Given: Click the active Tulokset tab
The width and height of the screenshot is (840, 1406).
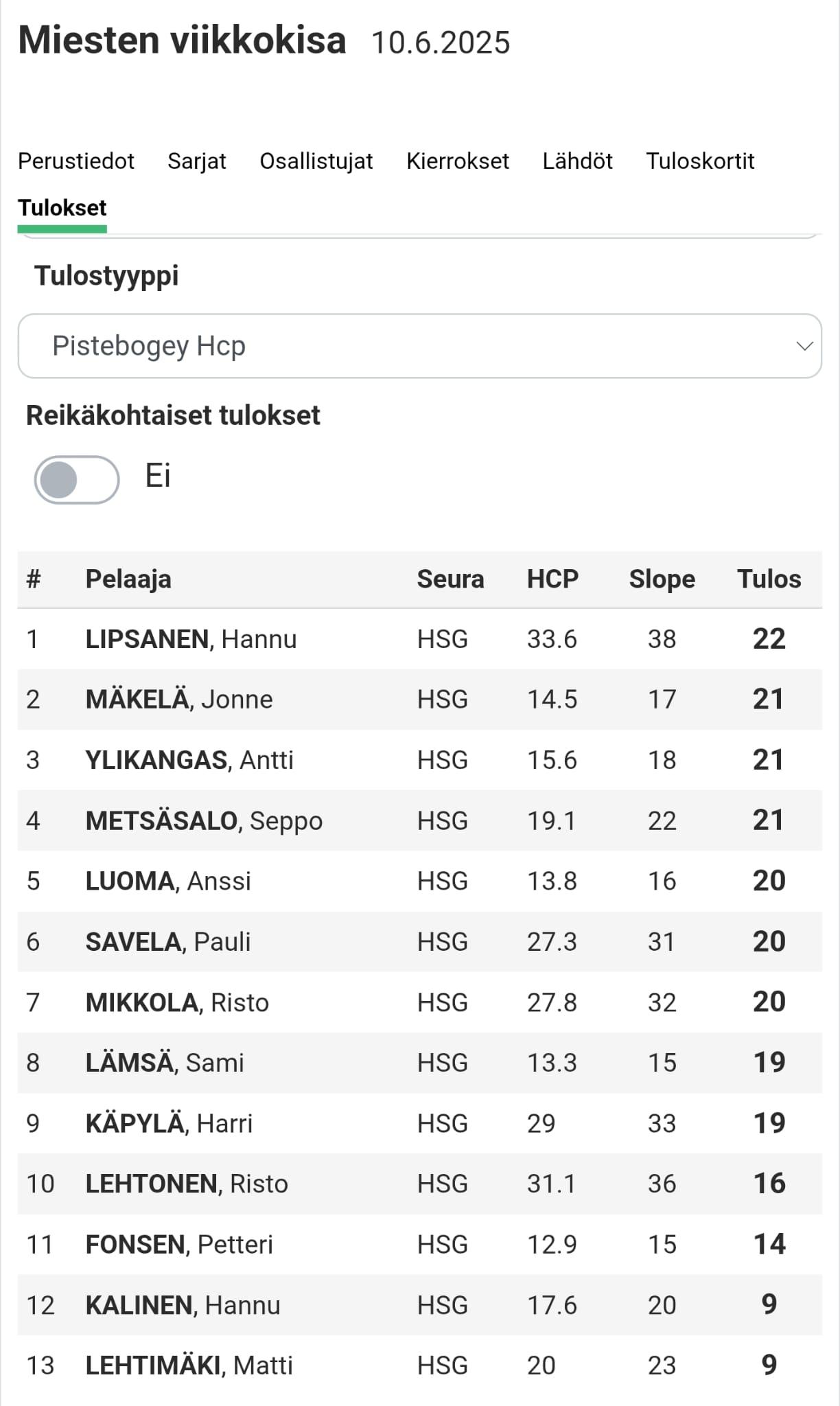Looking at the screenshot, I should [x=62, y=208].
